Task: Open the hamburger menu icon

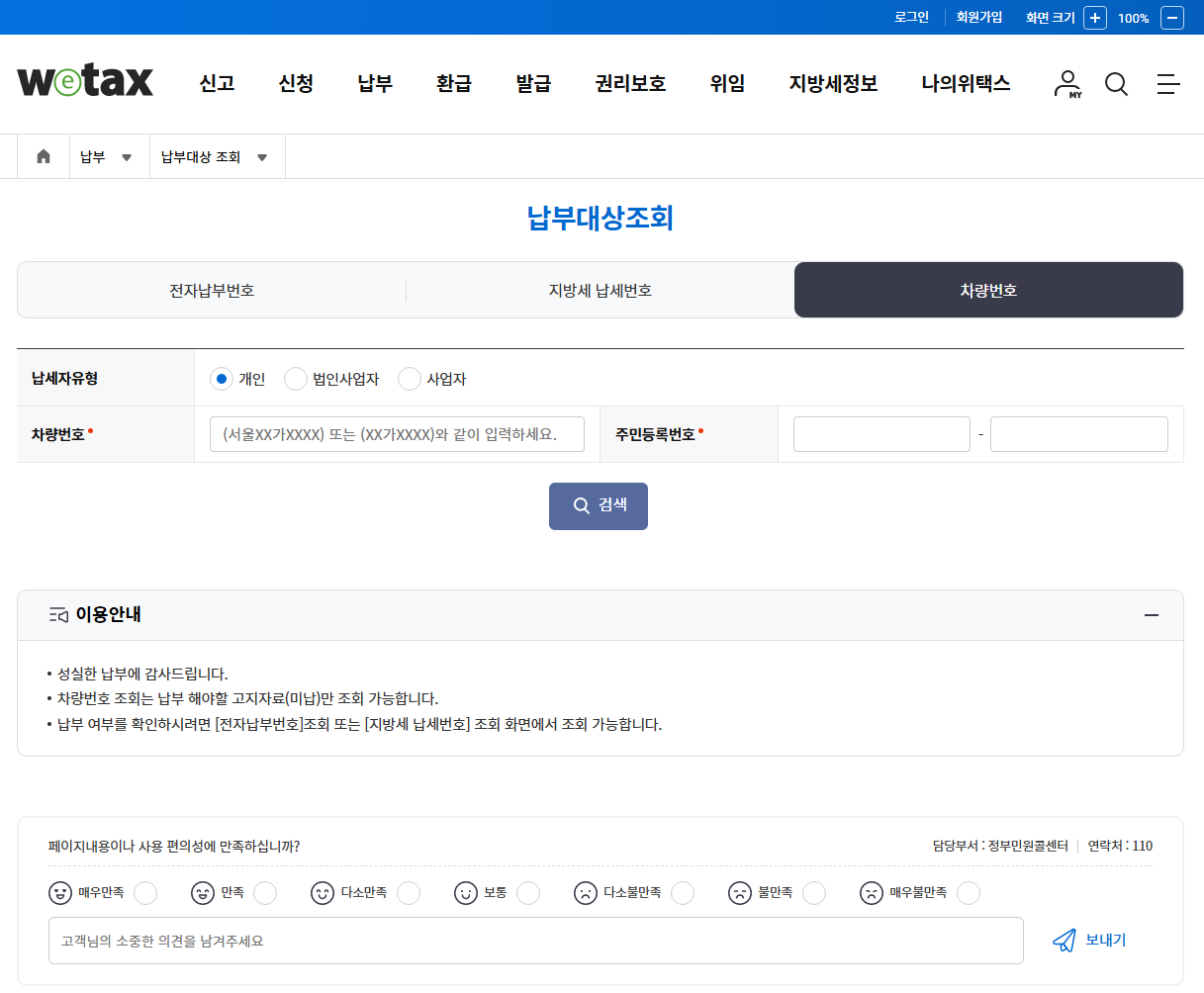Action: (1168, 84)
